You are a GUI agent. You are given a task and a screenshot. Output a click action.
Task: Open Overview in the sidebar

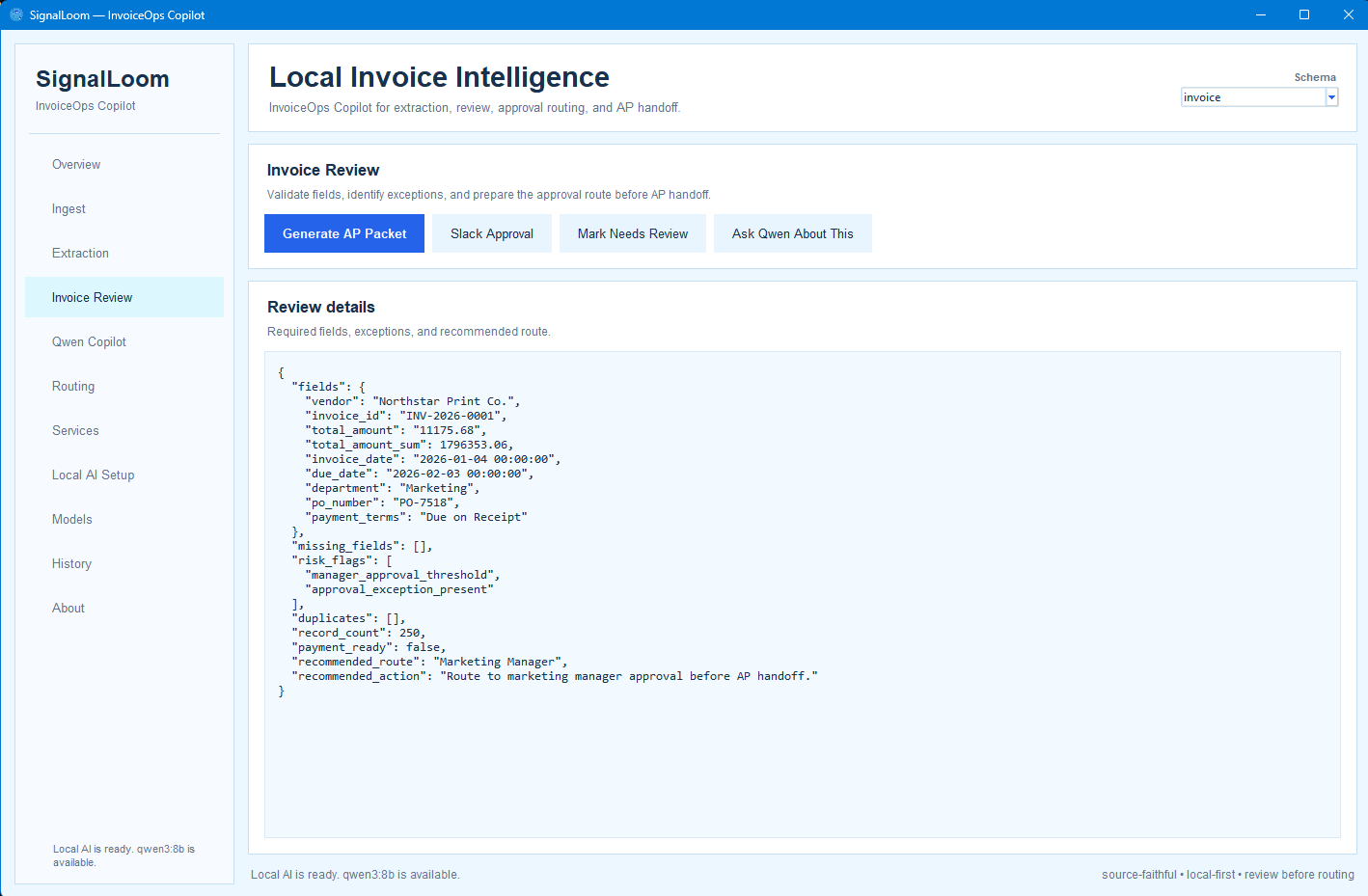click(124, 164)
